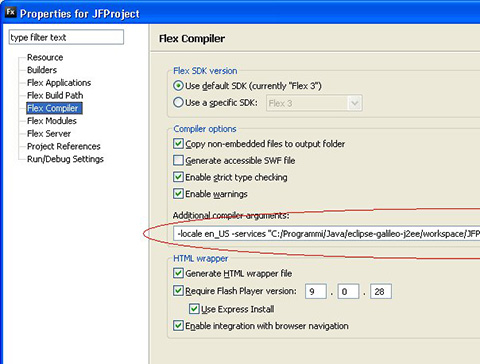Toggle Copy non-embedded files to output folder
The image size is (480, 364).
[178, 144]
